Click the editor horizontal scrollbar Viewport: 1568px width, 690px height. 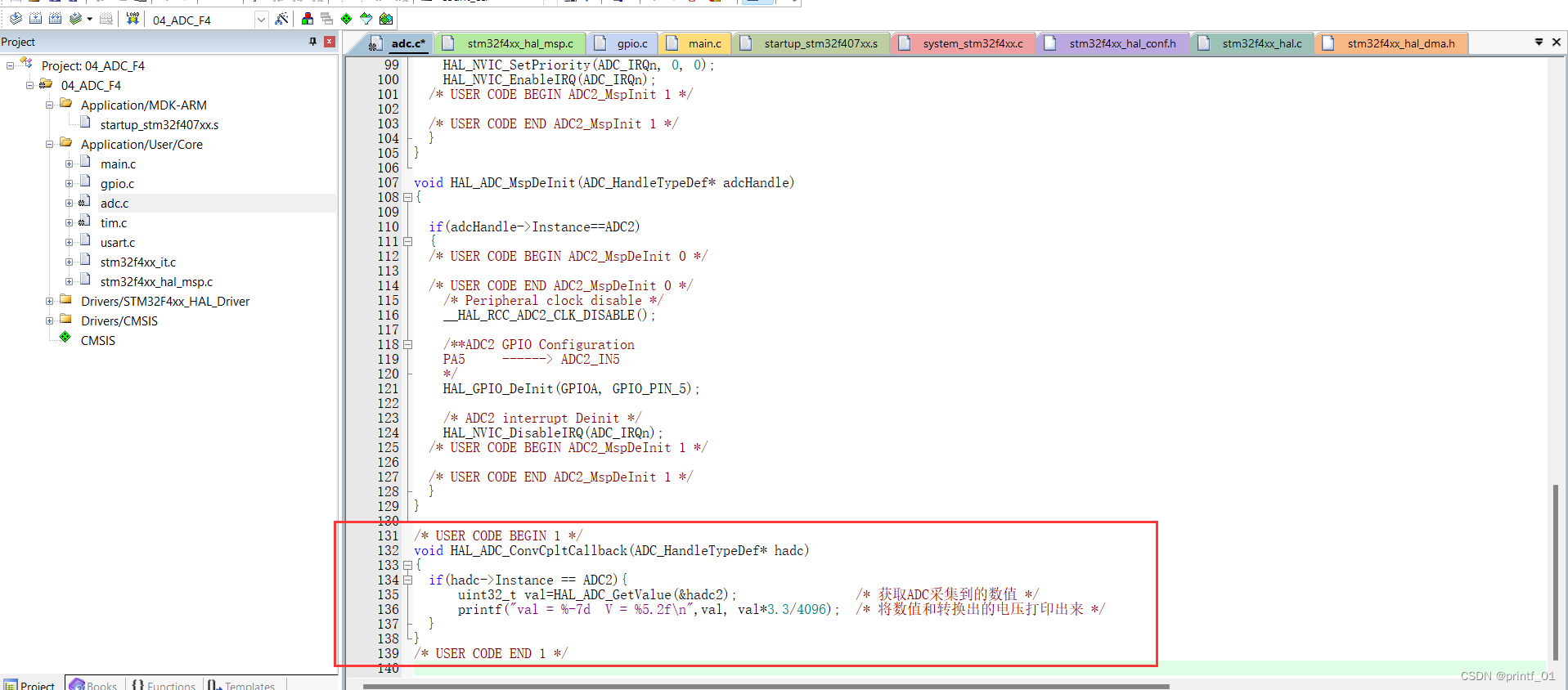(766, 687)
